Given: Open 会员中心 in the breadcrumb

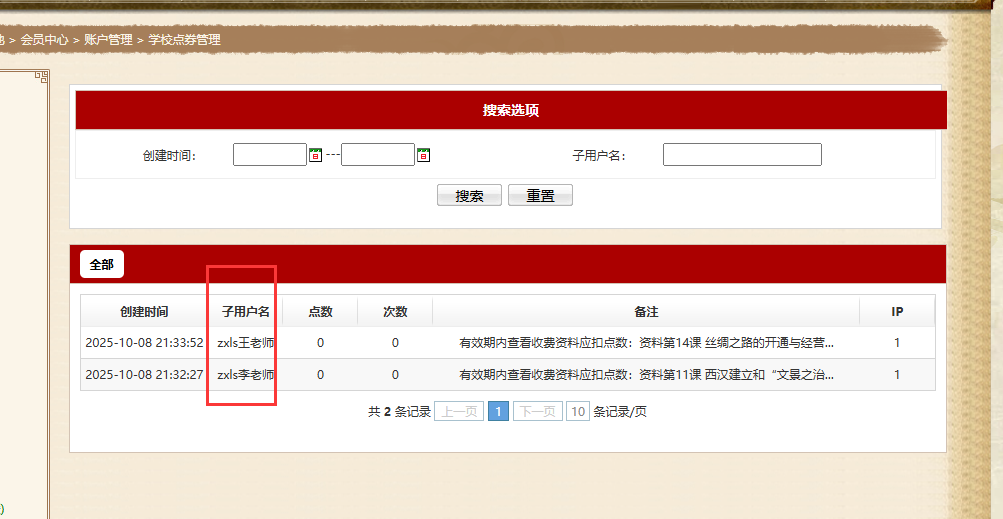Looking at the screenshot, I should pos(45,40).
